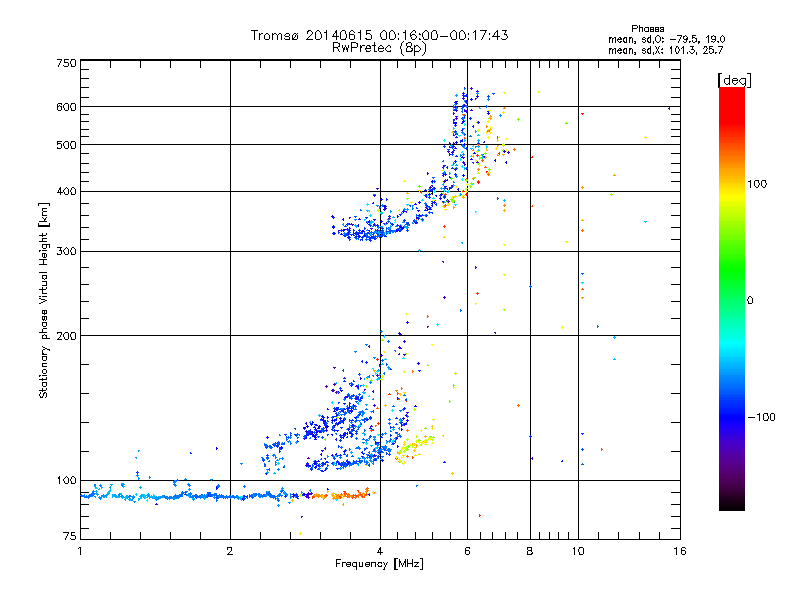Click the 'Phases' label above the statistics
This screenshot has height=600, width=800.
click(x=647, y=29)
